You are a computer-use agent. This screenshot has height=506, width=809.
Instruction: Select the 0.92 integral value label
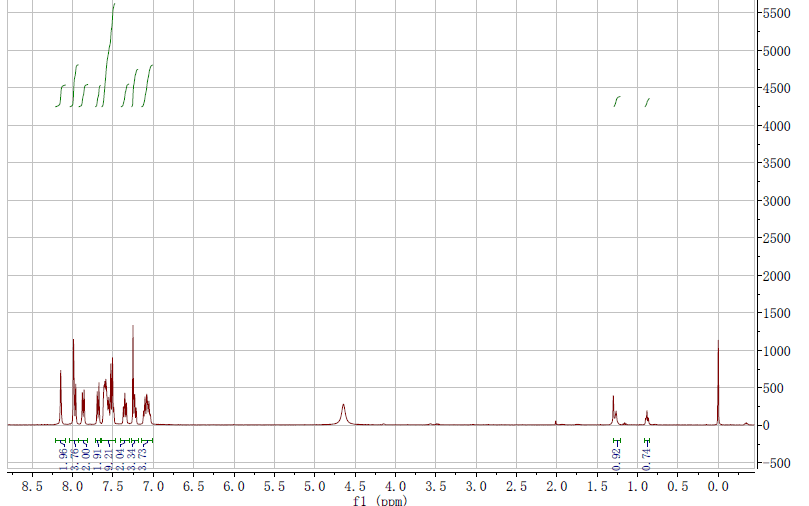point(617,460)
